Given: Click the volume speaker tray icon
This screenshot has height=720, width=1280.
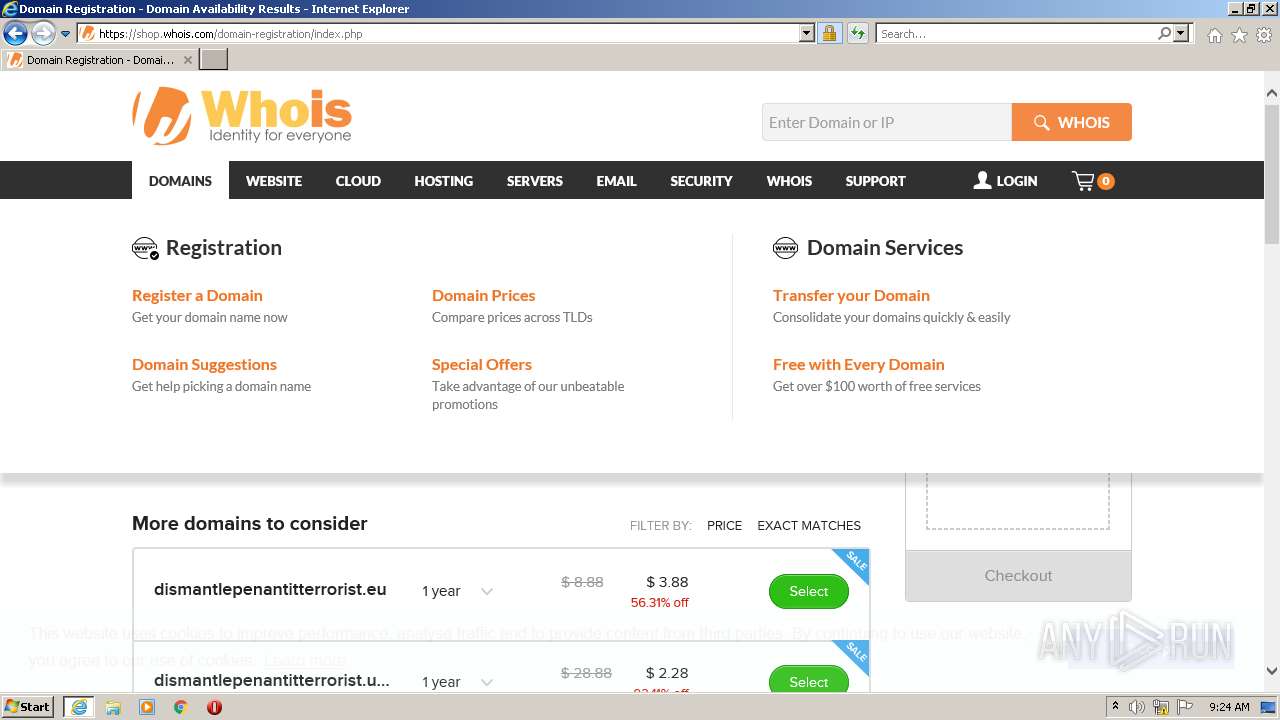Looking at the screenshot, I should click(x=1137, y=707).
